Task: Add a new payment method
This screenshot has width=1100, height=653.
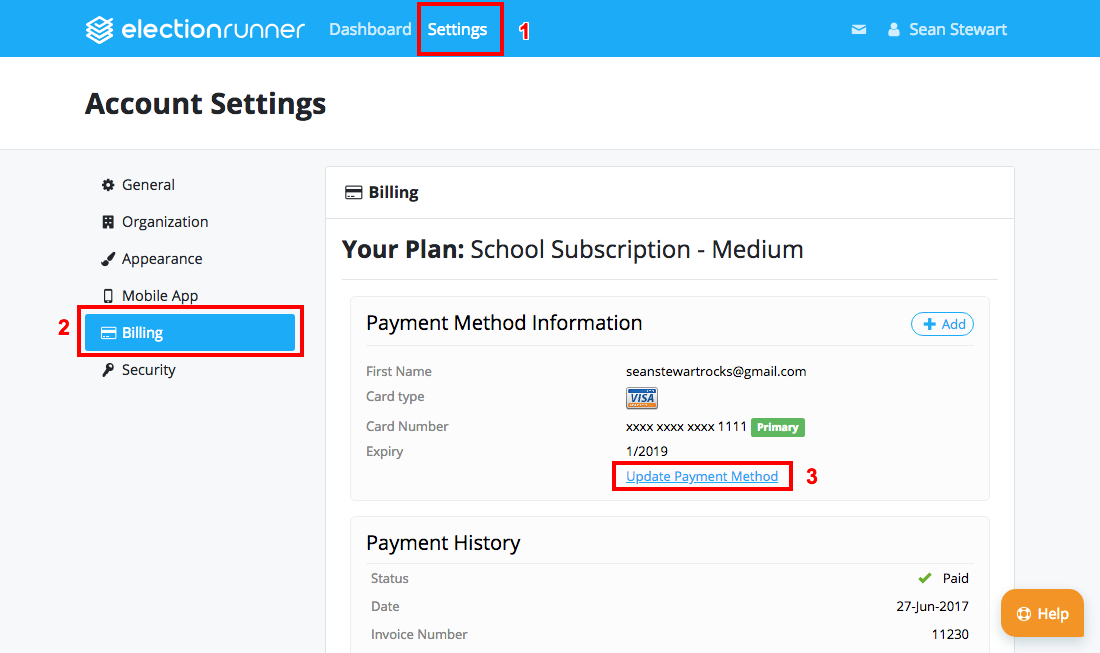Action: coord(941,323)
